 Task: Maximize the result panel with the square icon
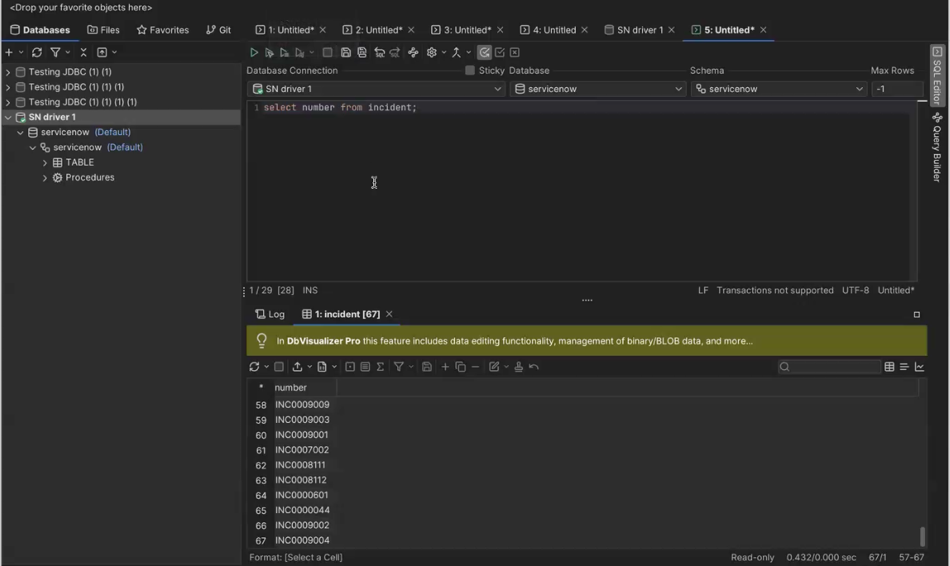point(917,315)
